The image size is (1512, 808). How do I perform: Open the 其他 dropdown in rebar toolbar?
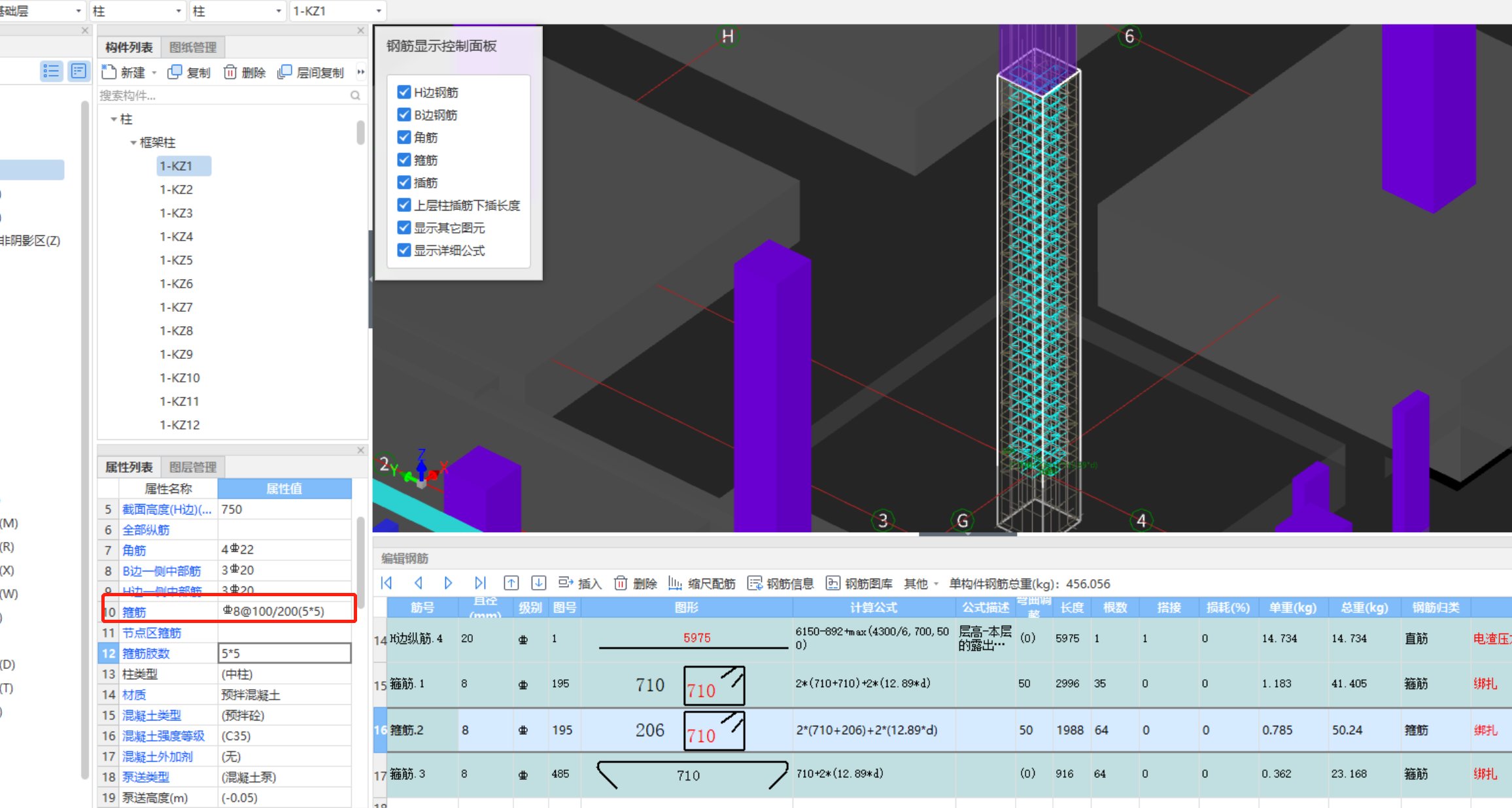(x=921, y=583)
